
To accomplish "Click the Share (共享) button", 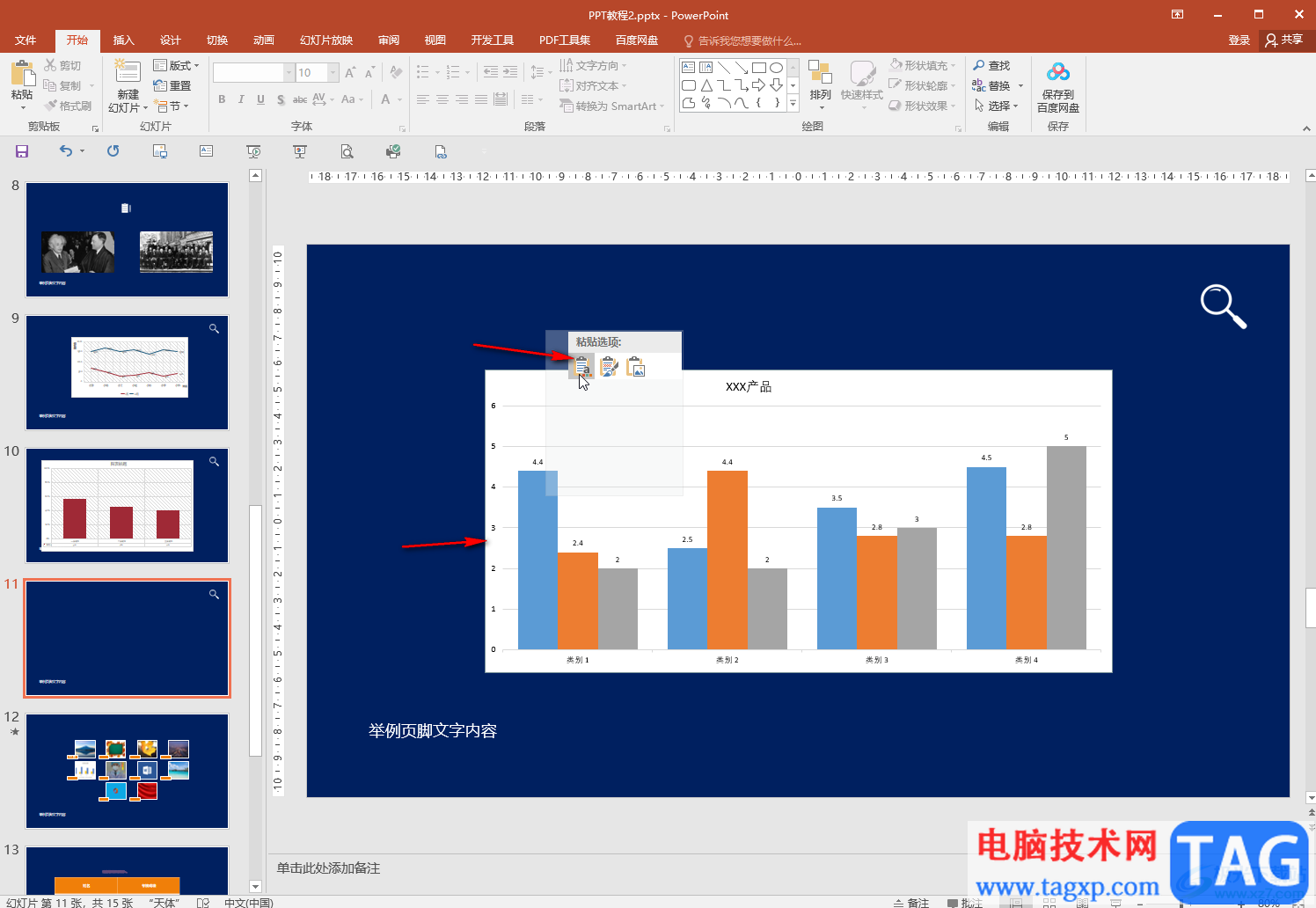I will pyautogui.click(x=1284, y=40).
